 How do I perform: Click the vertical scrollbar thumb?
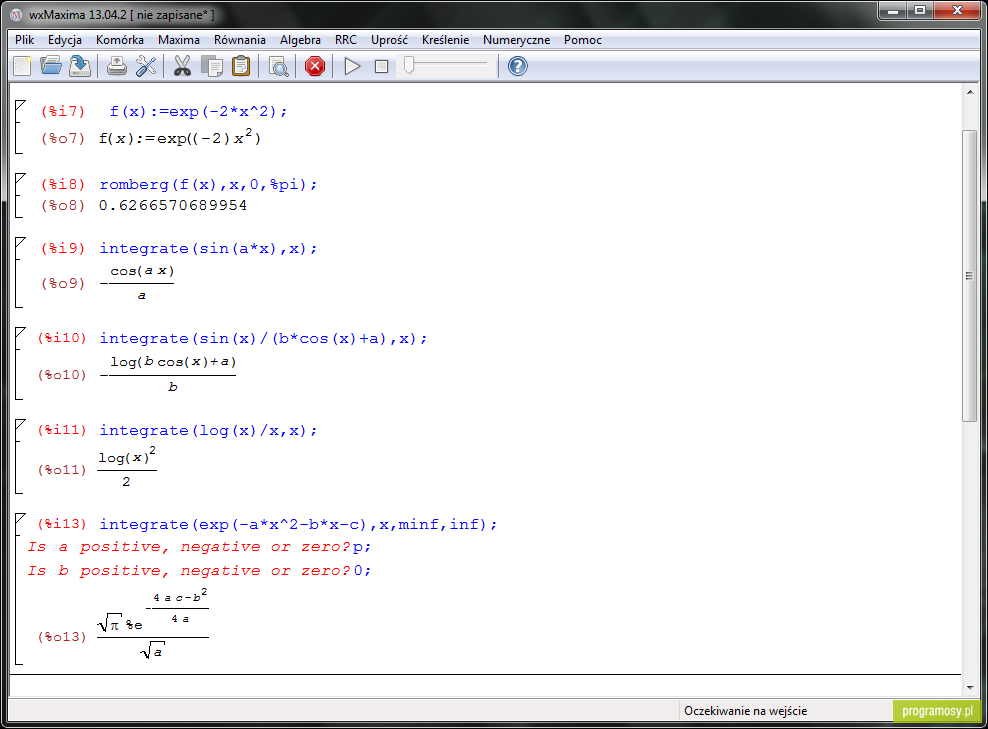pyautogui.click(x=969, y=275)
